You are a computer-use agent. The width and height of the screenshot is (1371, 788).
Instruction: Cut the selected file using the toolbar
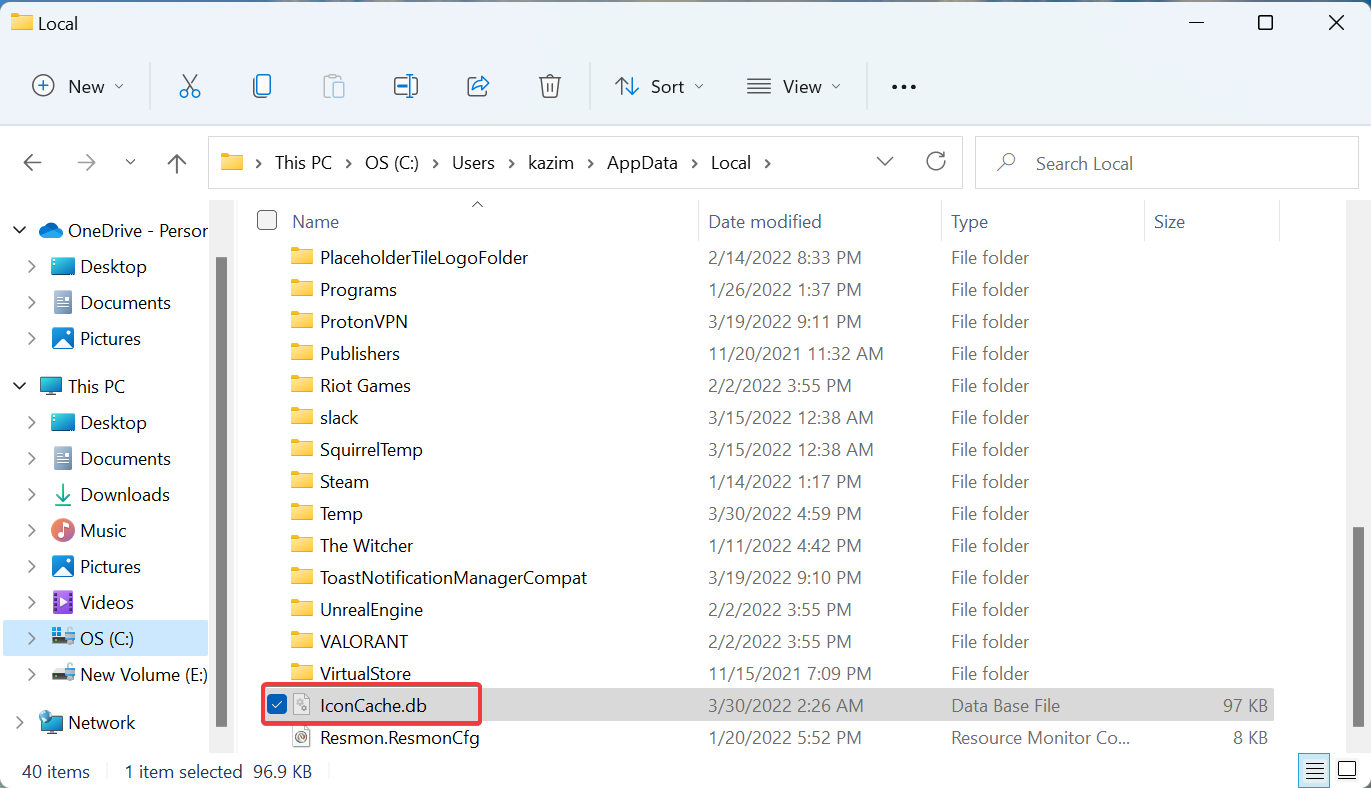[x=190, y=86]
